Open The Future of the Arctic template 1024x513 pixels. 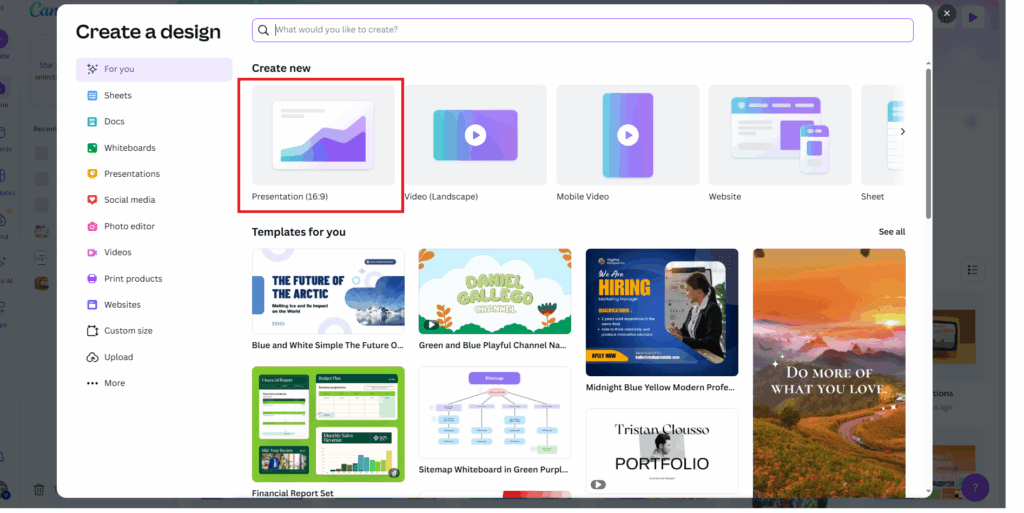328,291
